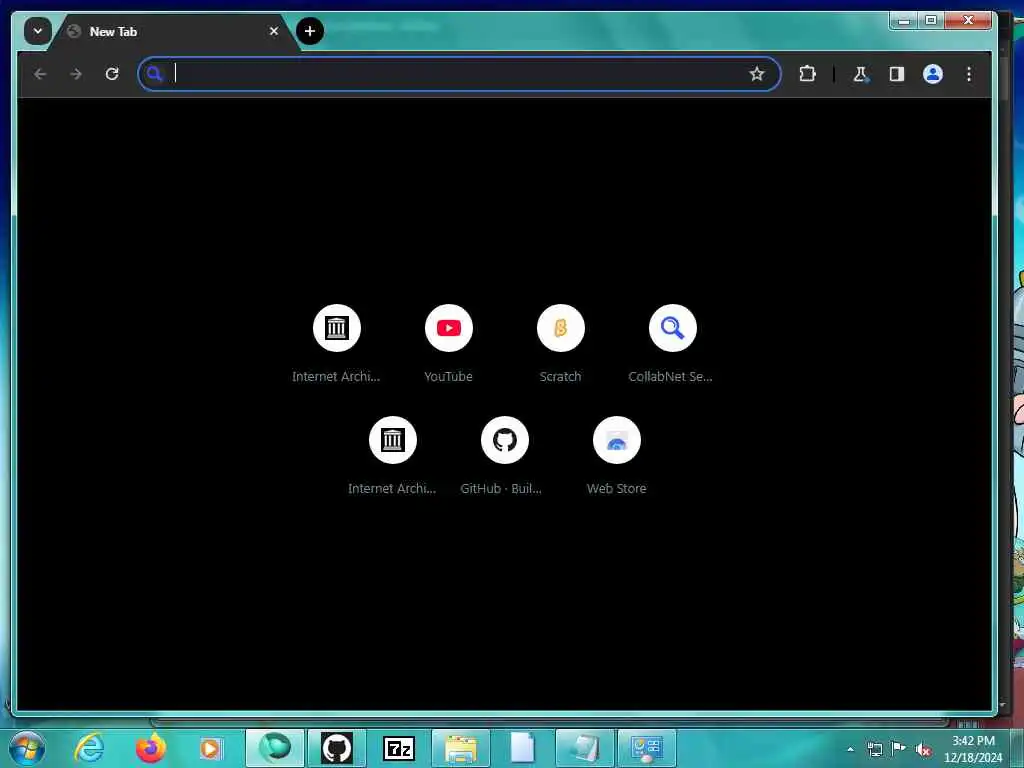Launch Firefox from taskbar
Viewport: 1024px width, 768px height.
[x=151, y=748]
